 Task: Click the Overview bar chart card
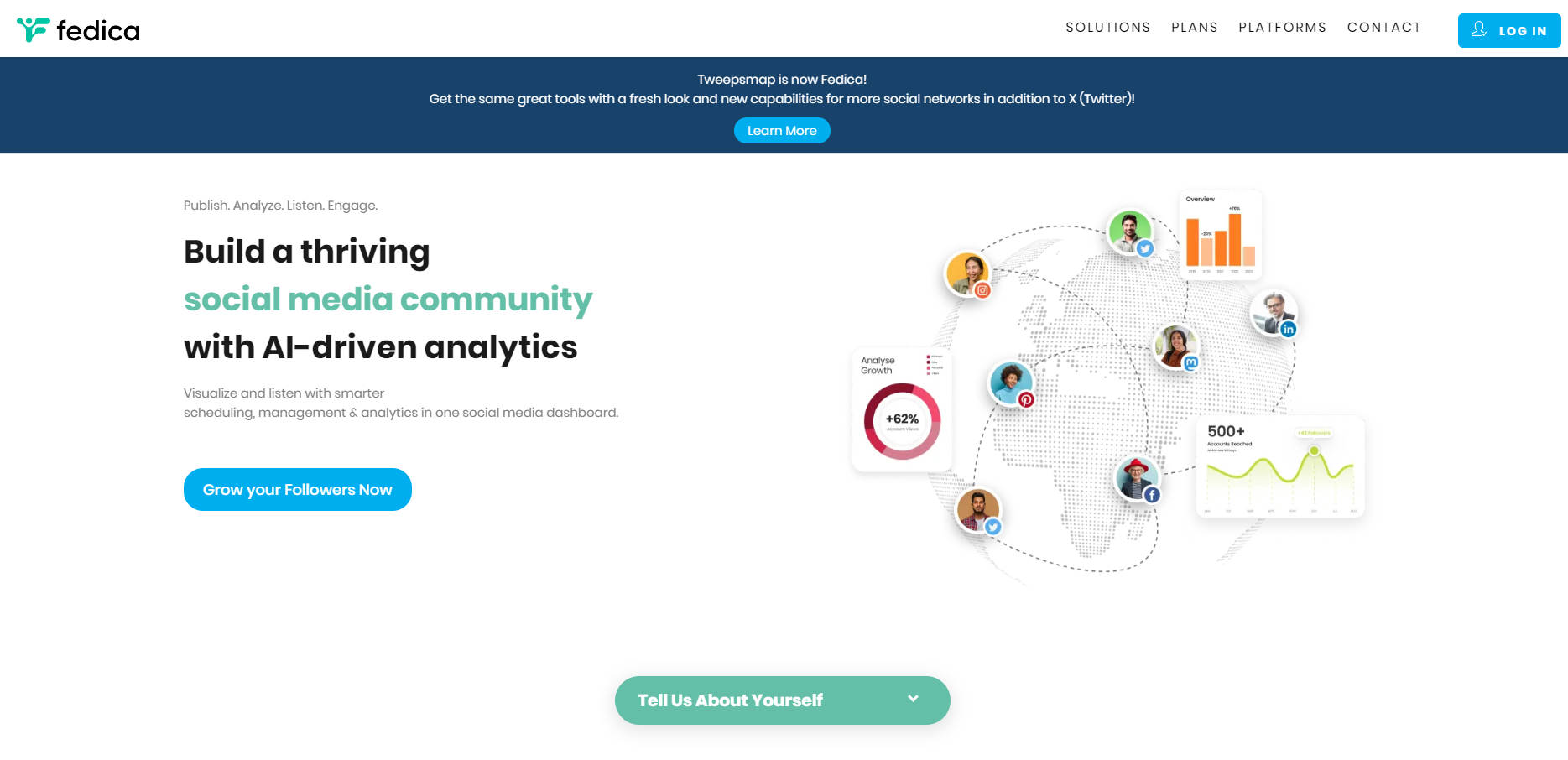coord(1220,236)
